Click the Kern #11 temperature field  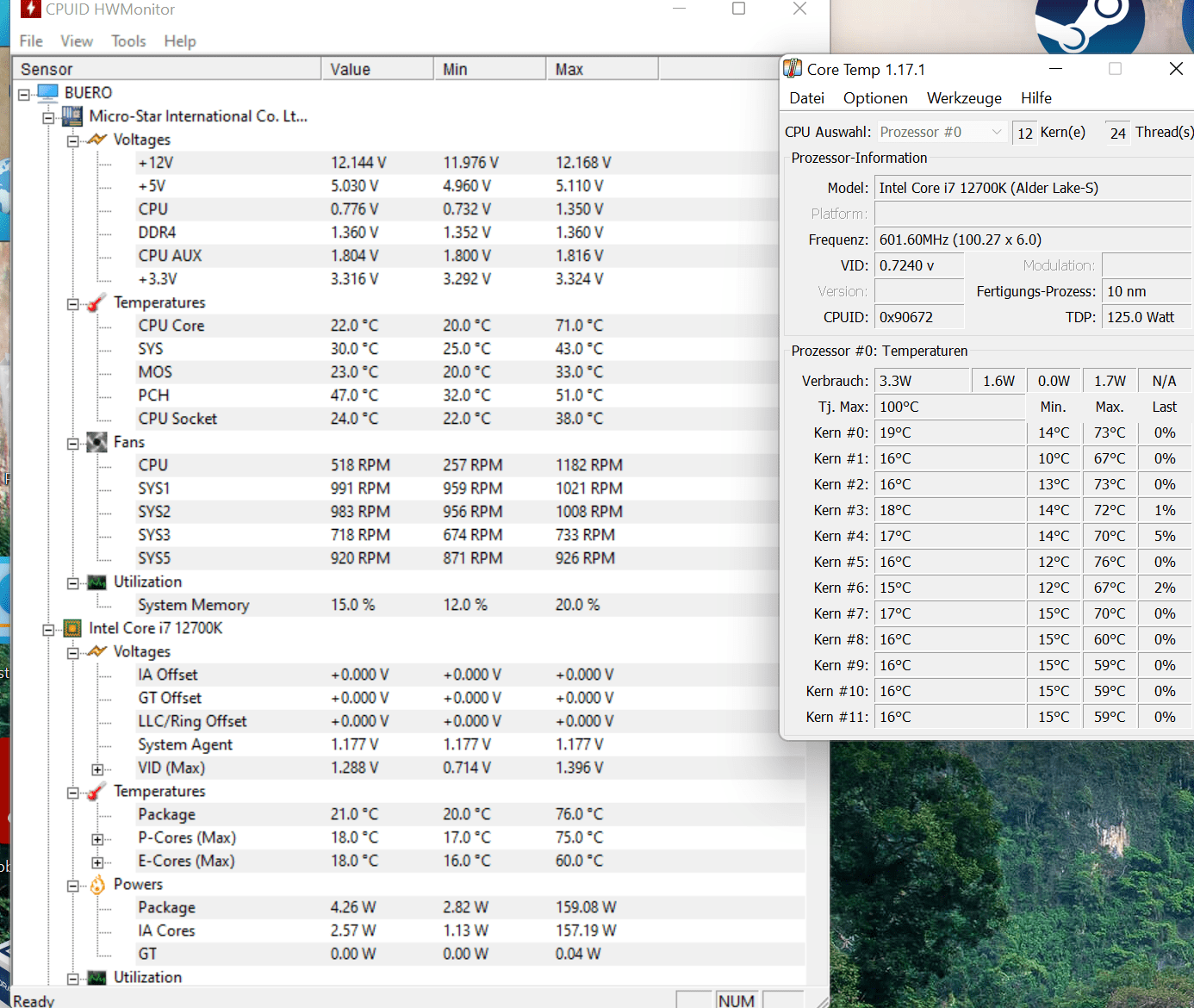coord(950,717)
